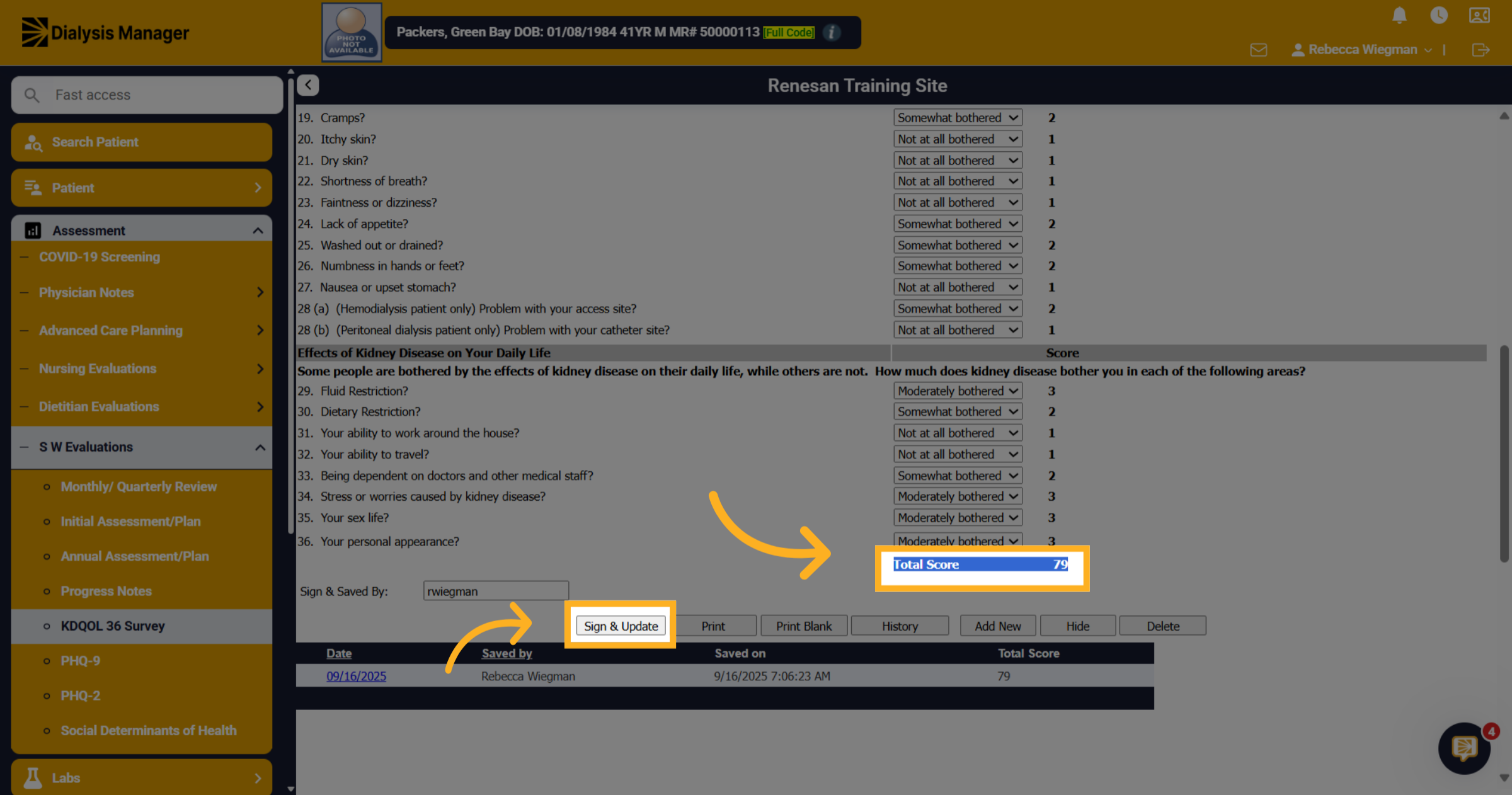The width and height of the screenshot is (1512, 795).
Task: Open the Fluid Restriction answer dropdown
Action: click(x=958, y=391)
